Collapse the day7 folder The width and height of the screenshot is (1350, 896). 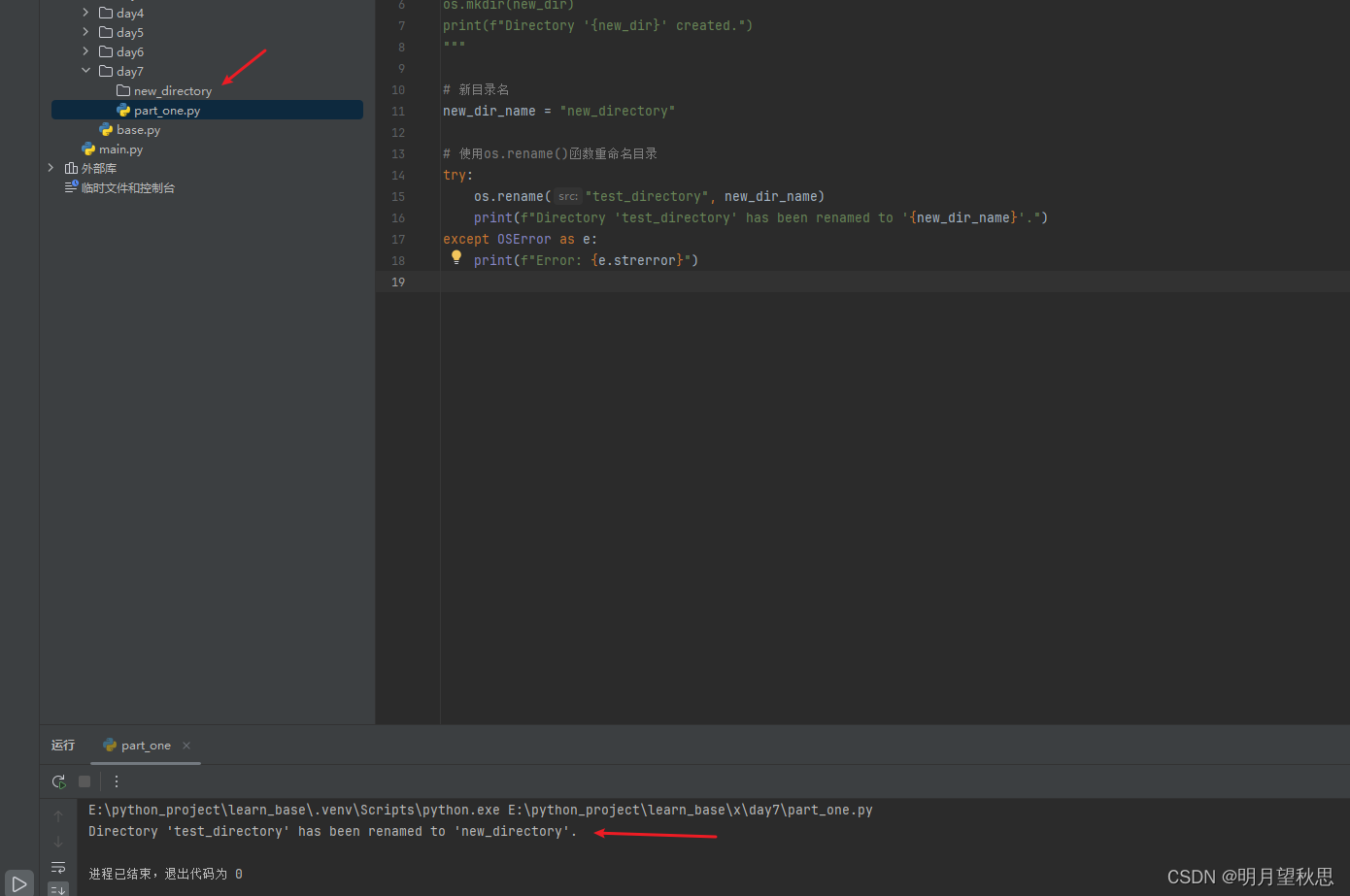pyautogui.click(x=85, y=71)
